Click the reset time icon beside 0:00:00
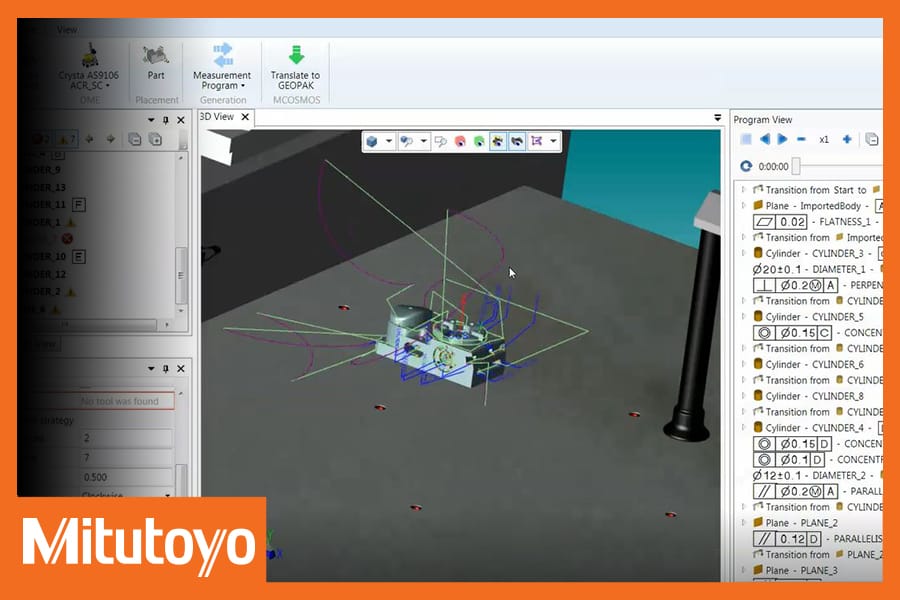 pyautogui.click(x=746, y=167)
